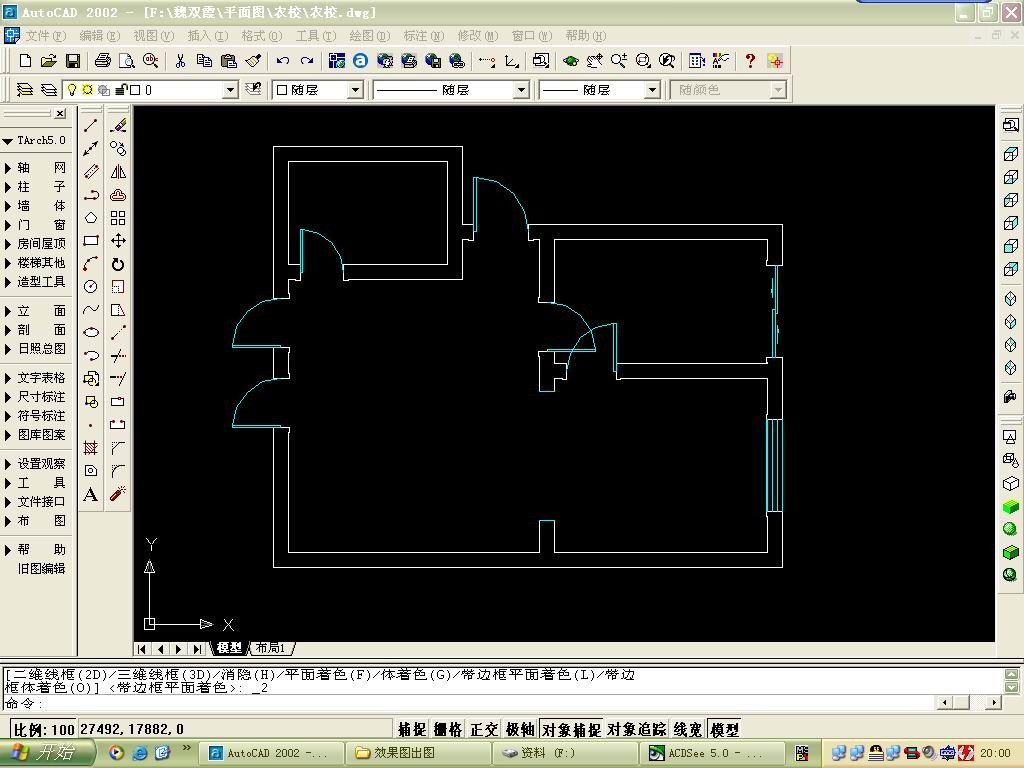Open the 视图(V) menu
The width and height of the screenshot is (1024, 768).
coord(153,36)
